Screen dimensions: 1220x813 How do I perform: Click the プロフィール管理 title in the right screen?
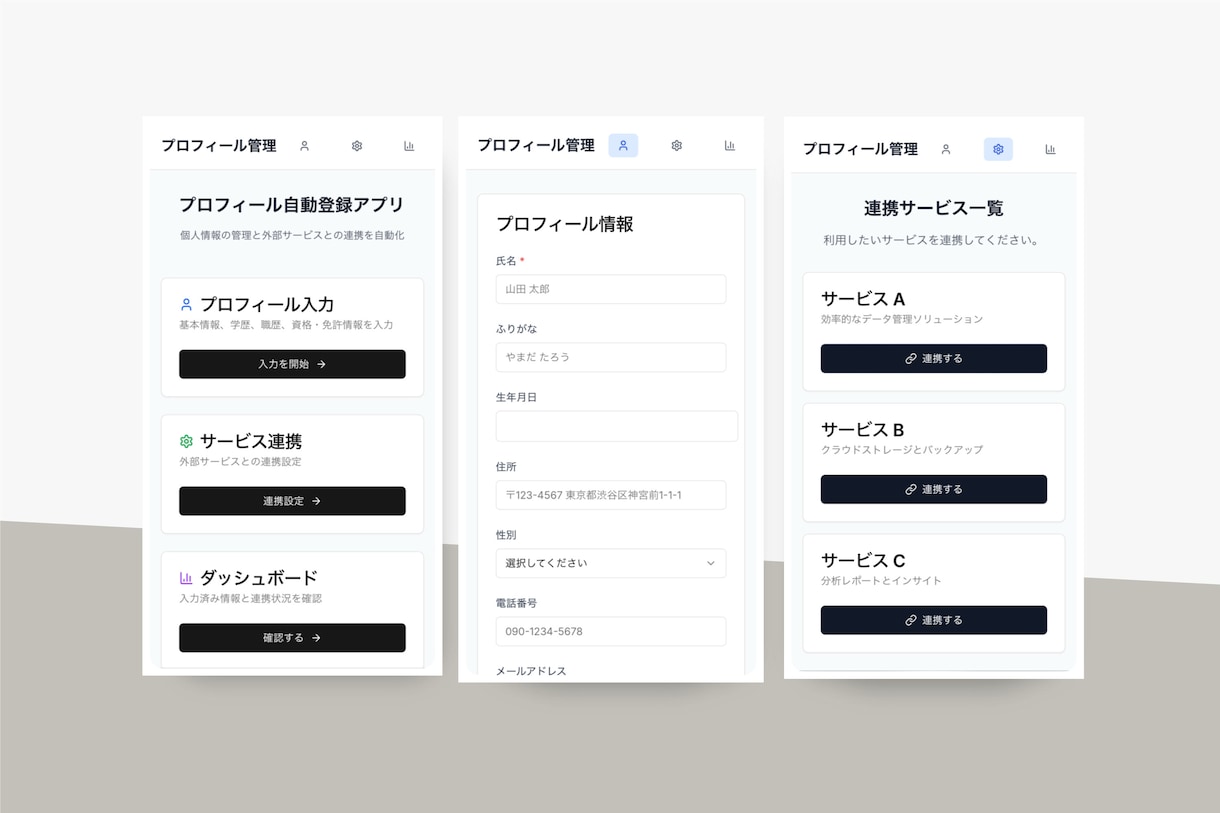point(860,149)
